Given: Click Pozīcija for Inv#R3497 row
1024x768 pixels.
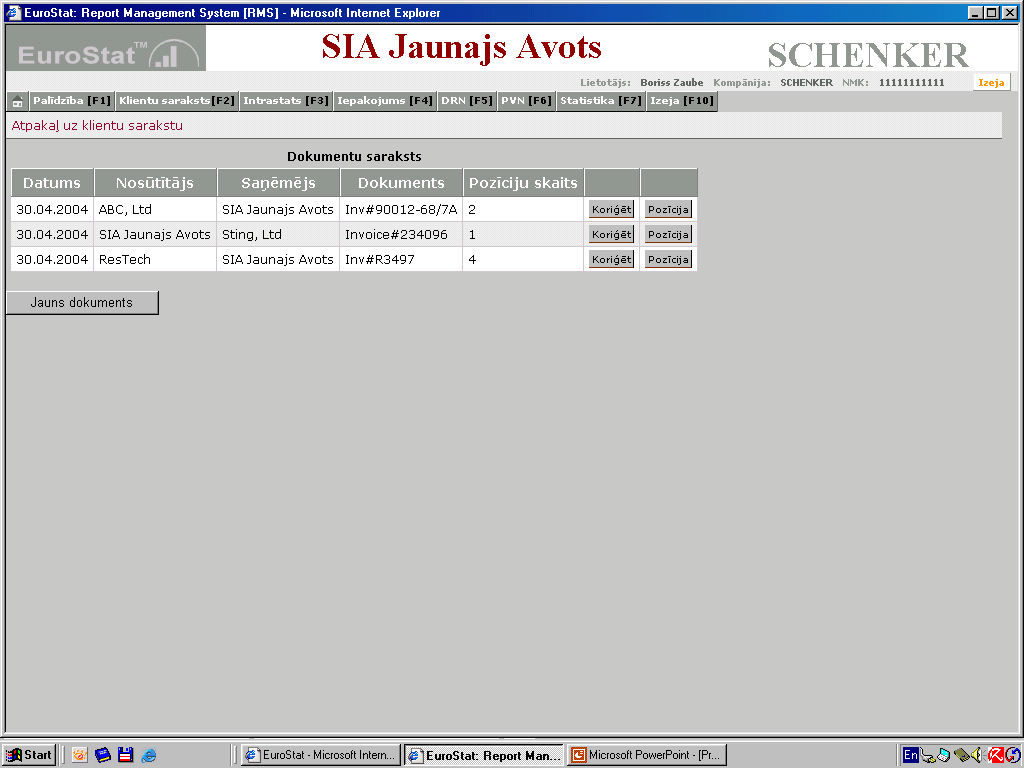Looking at the screenshot, I should coord(668,259).
